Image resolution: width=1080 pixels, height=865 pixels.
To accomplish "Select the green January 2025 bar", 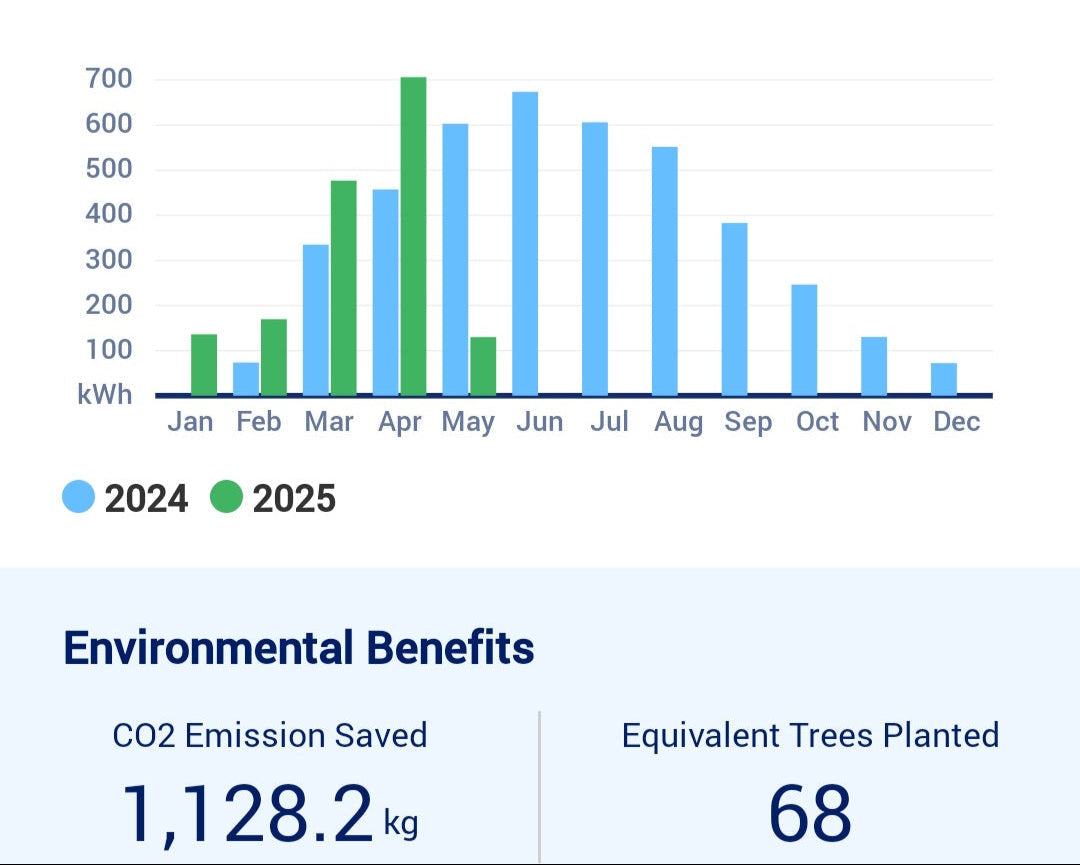I will click(x=204, y=365).
